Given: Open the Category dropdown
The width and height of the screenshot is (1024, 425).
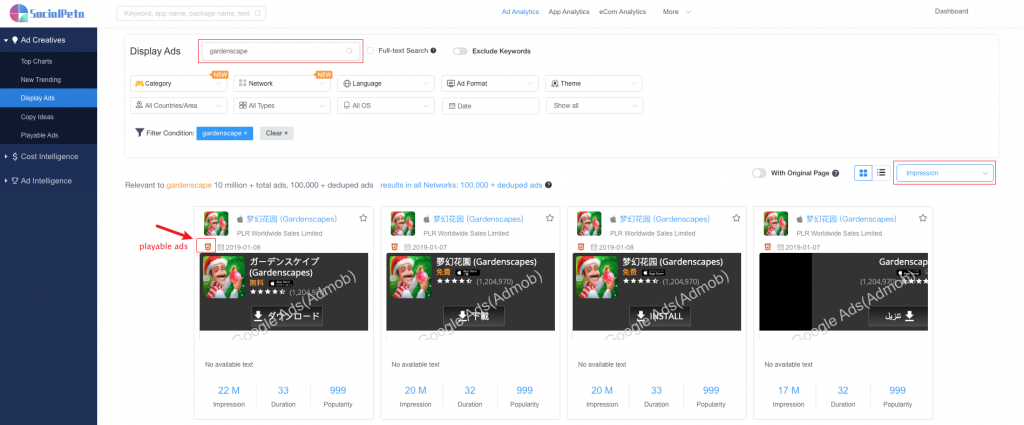Looking at the screenshot, I should (x=179, y=84).
